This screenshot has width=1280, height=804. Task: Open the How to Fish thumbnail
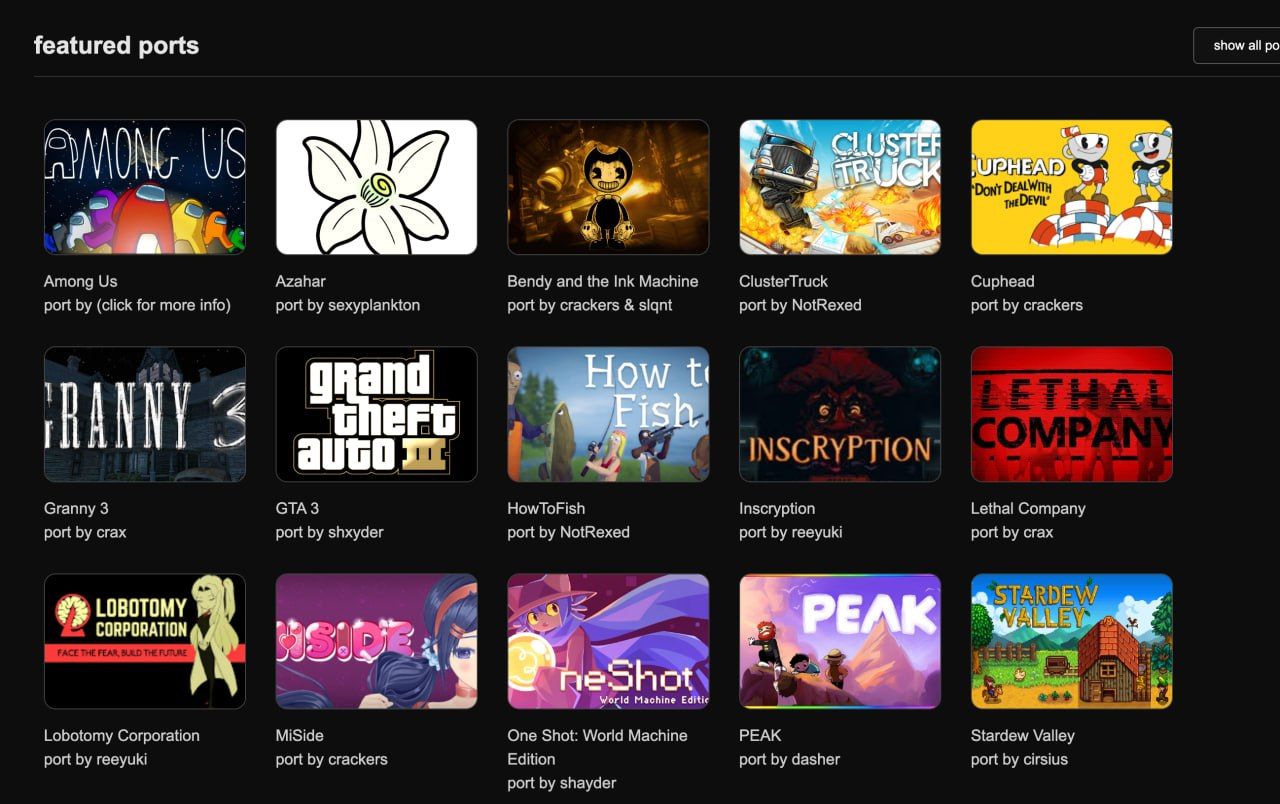coord(608,414)
